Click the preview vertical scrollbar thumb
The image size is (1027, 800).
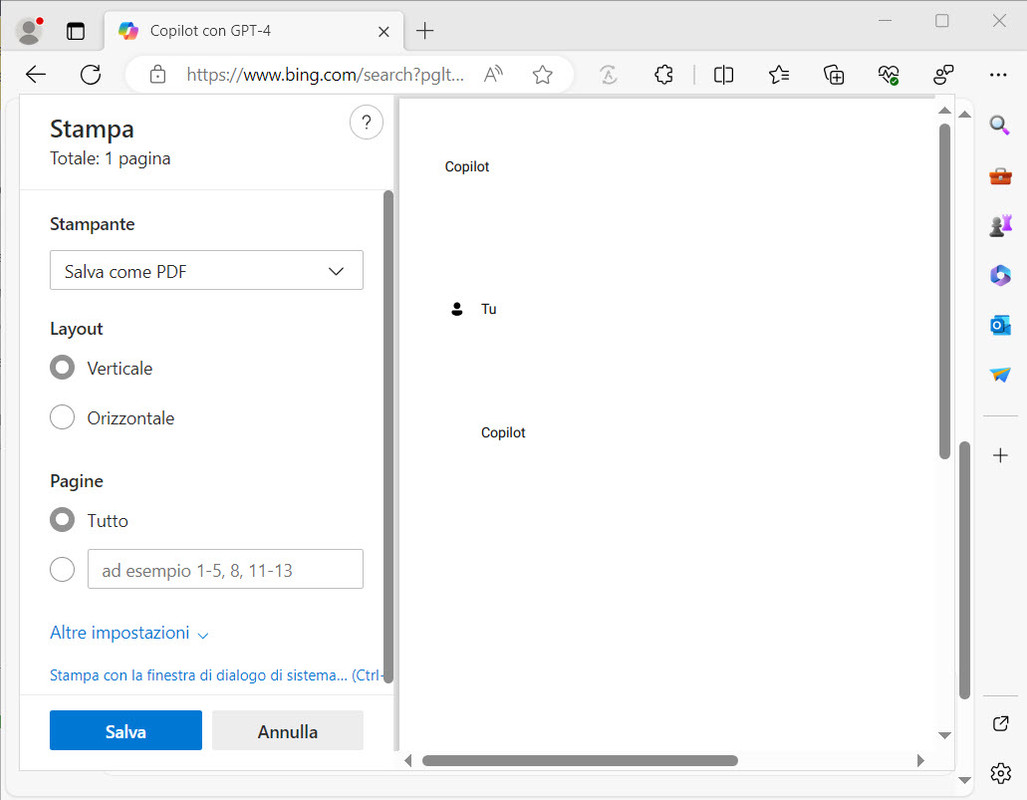pyautogui.click(x=944, y=292)
